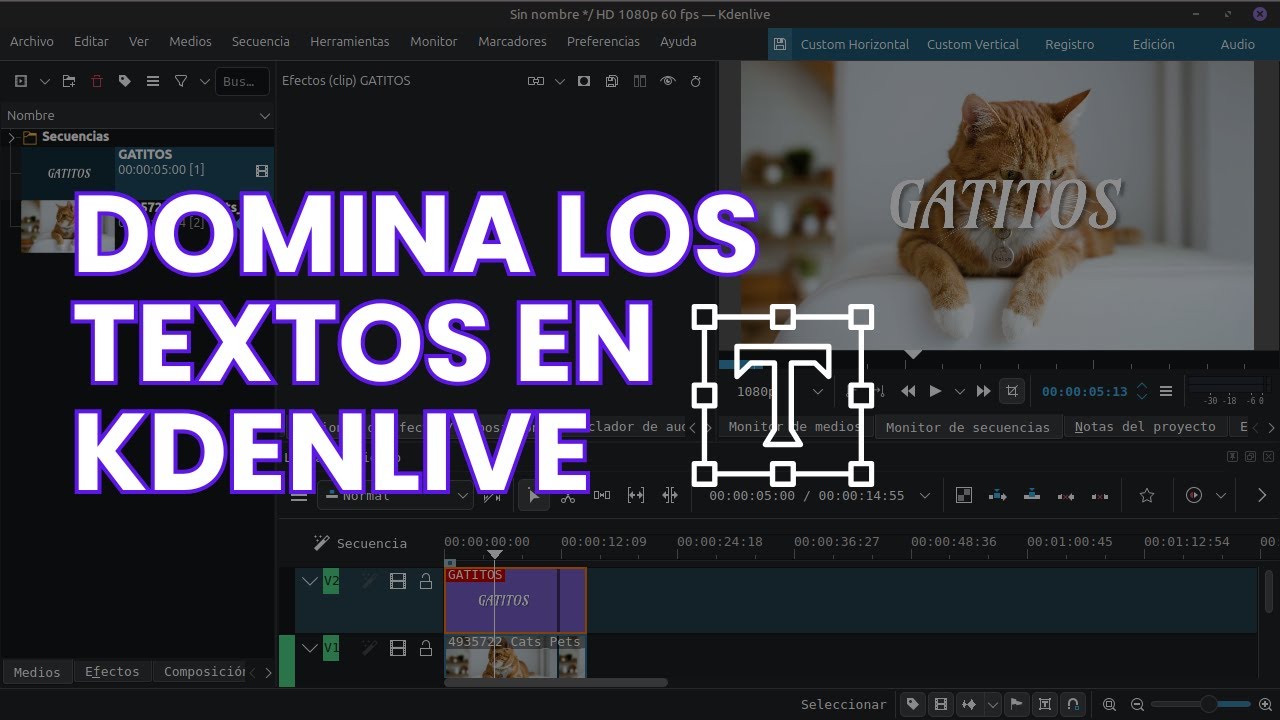Click the effect mask icon in effects panel

[x=584, y=81]
